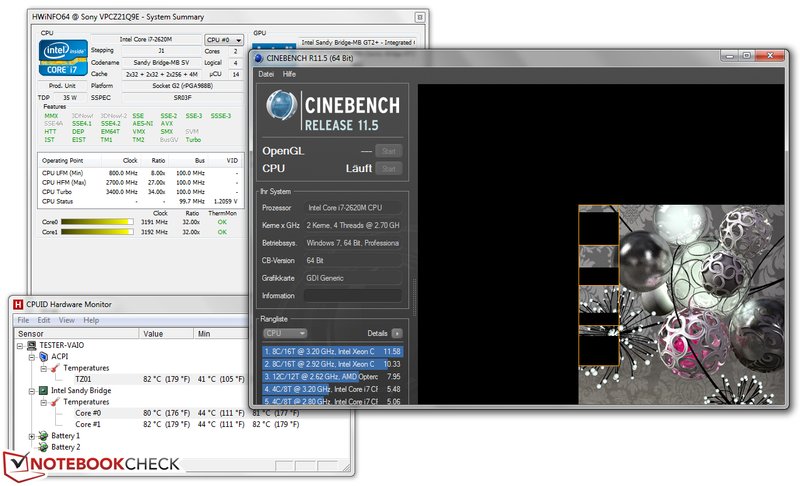Click the Intel Core i7 logo in HWiNFO64
800x486 pixels.
[63, 58]
